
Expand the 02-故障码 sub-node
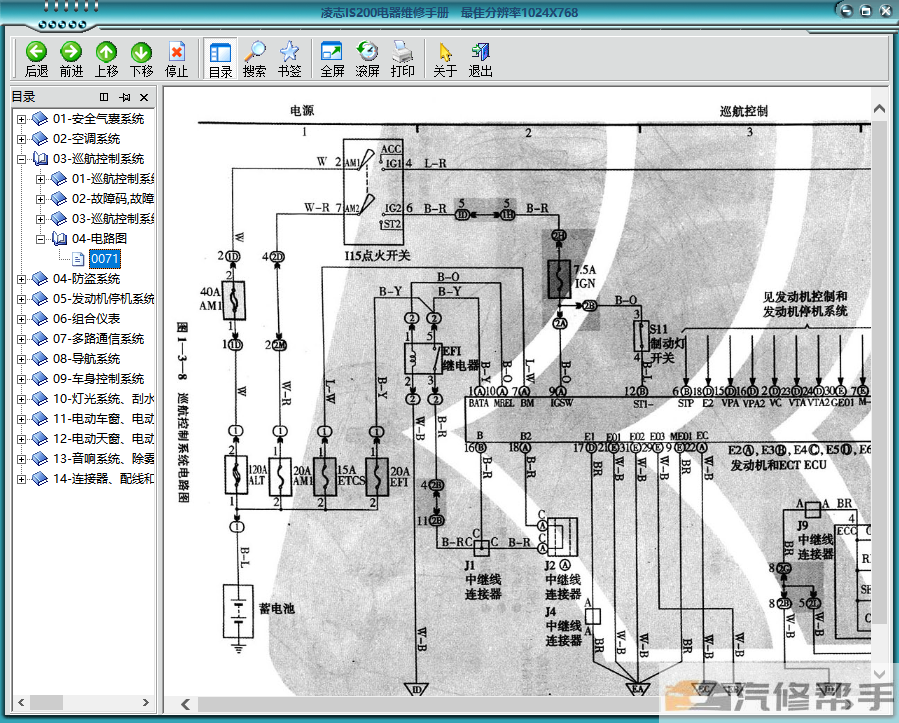click(x=40, y=199)
